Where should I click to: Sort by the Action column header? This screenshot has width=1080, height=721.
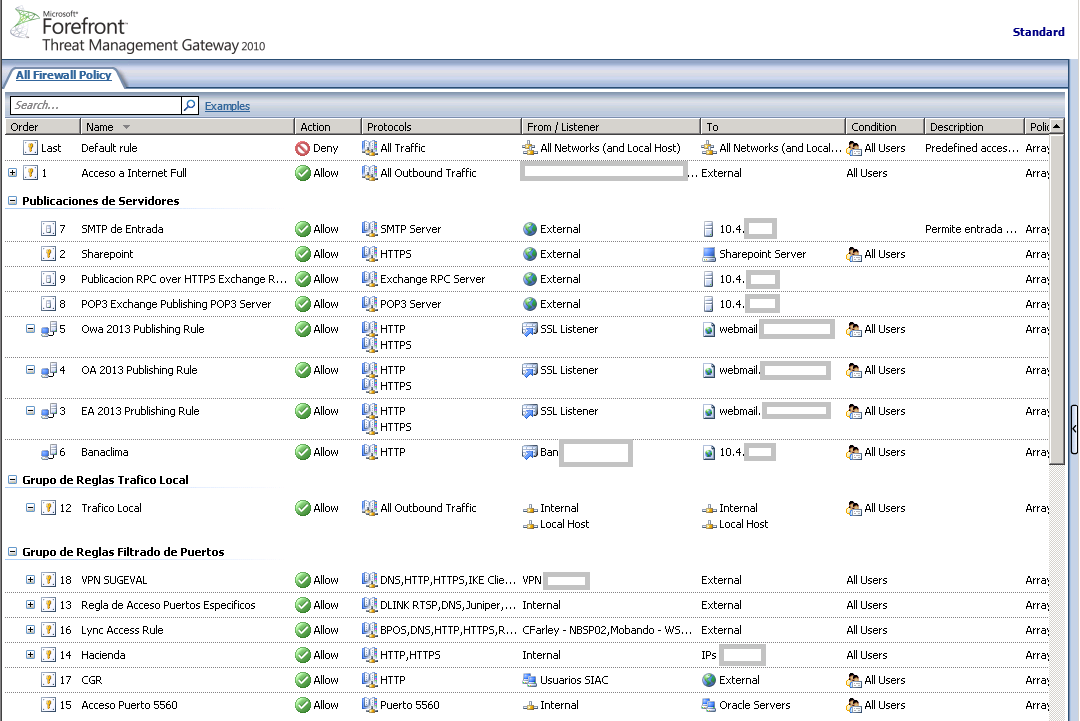327,127
